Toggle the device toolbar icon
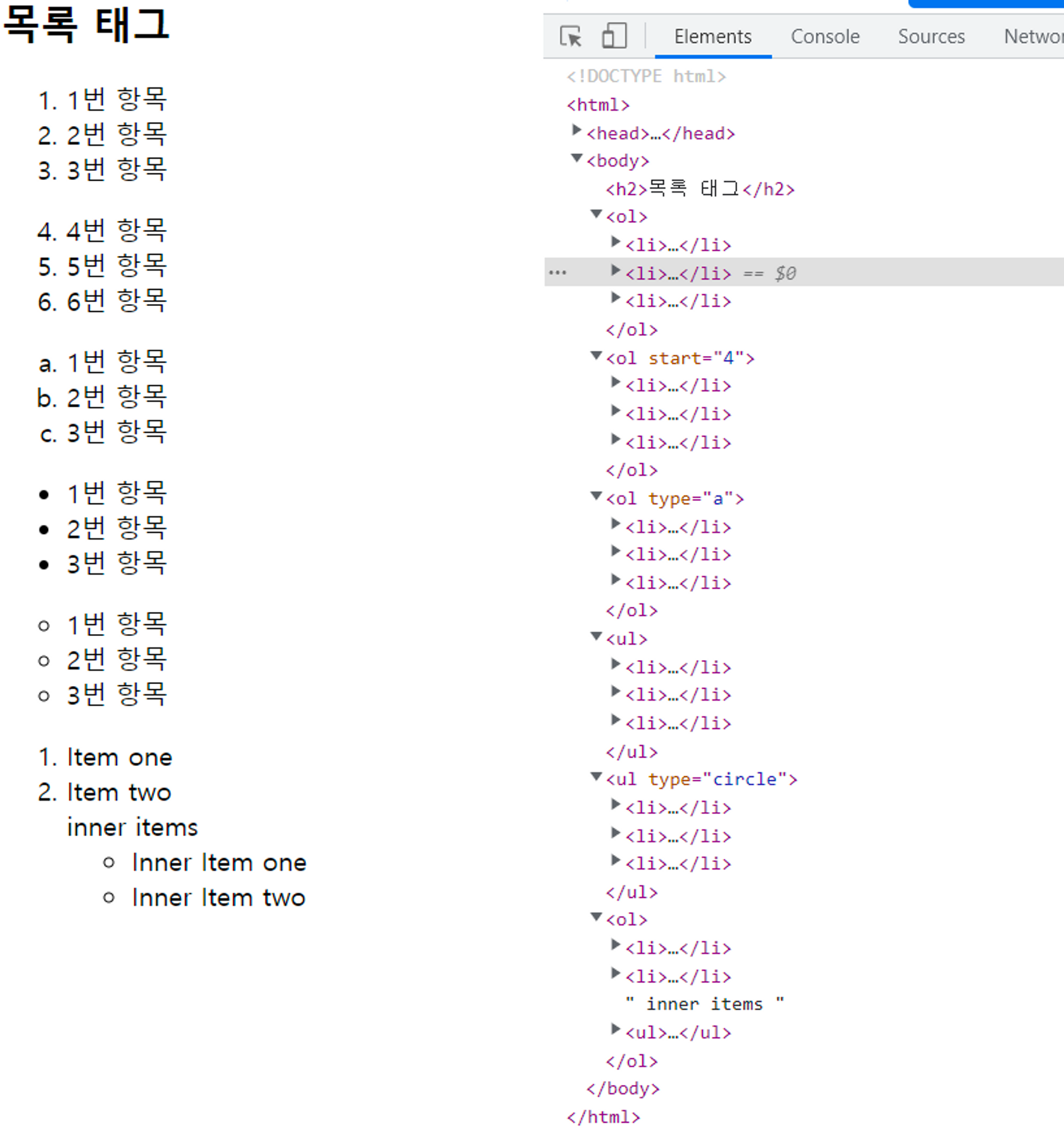 click(614, 36)
